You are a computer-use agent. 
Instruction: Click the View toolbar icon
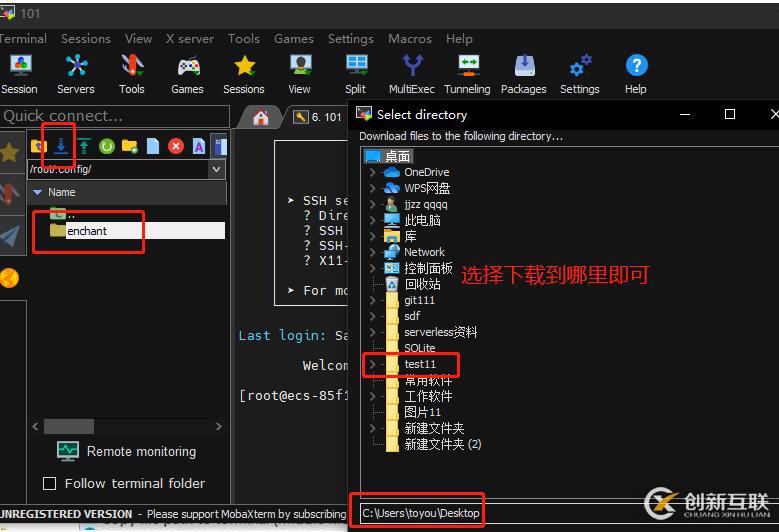pos(300,75)
